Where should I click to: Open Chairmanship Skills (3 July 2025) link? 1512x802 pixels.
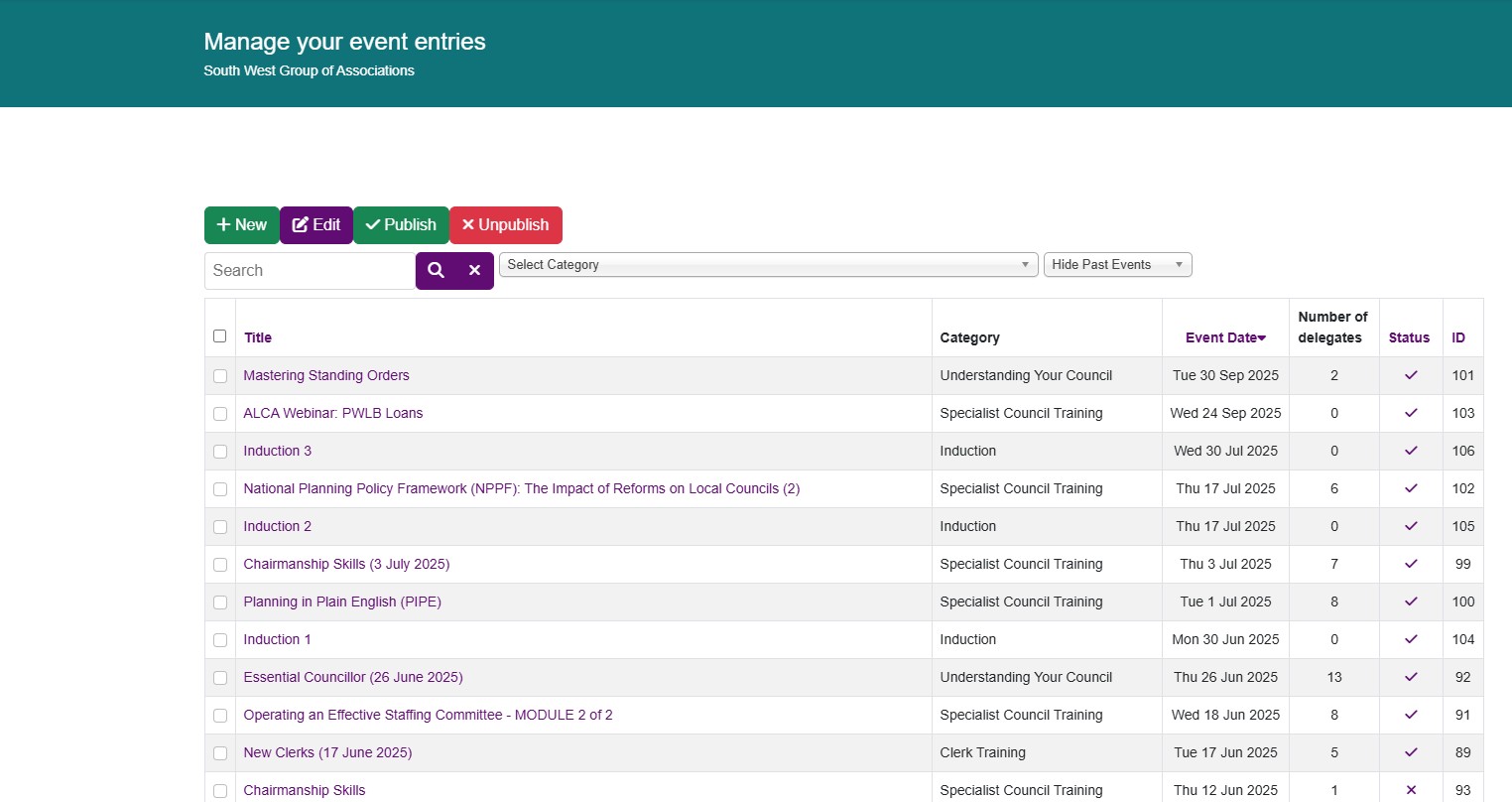click(x=346, y=564)
